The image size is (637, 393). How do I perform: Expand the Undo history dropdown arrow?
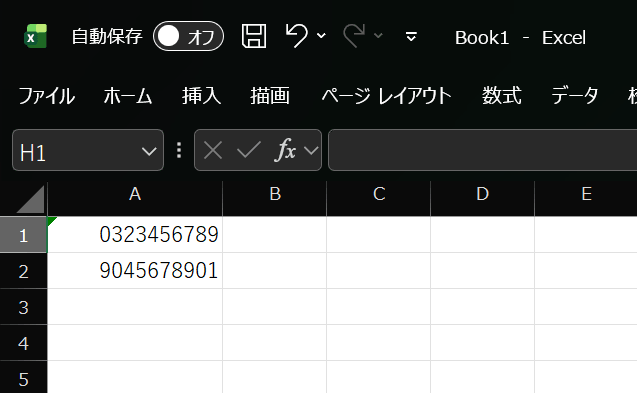tap(321, 36)
